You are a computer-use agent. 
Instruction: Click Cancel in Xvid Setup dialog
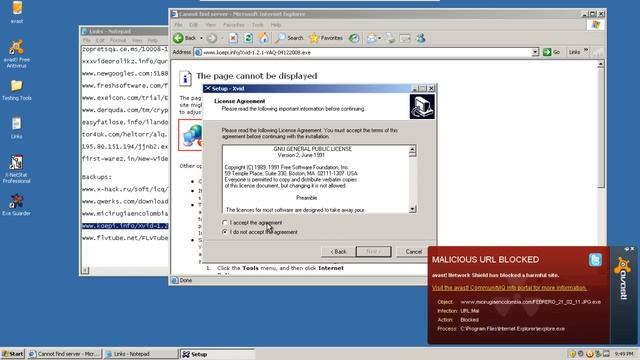point(413,251)
